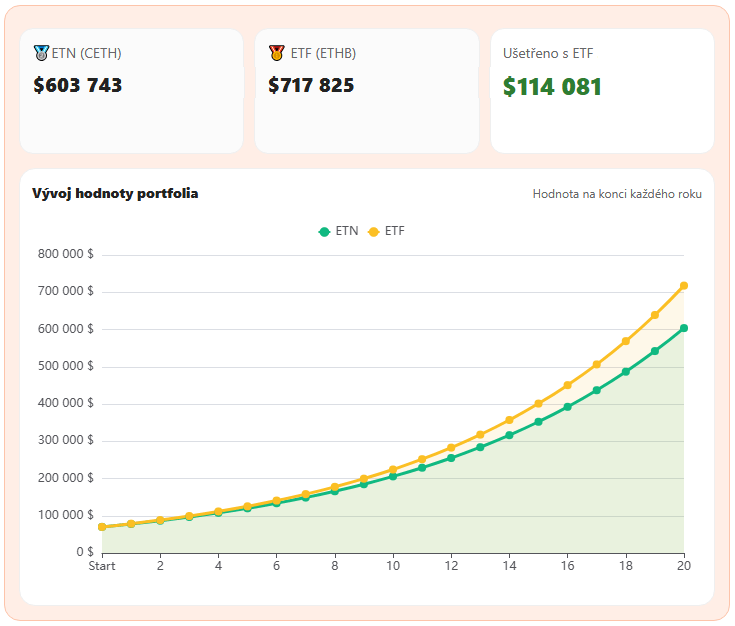Click the ETF data point at year 14
Viewport: 735px width, 626px height.
509,420
